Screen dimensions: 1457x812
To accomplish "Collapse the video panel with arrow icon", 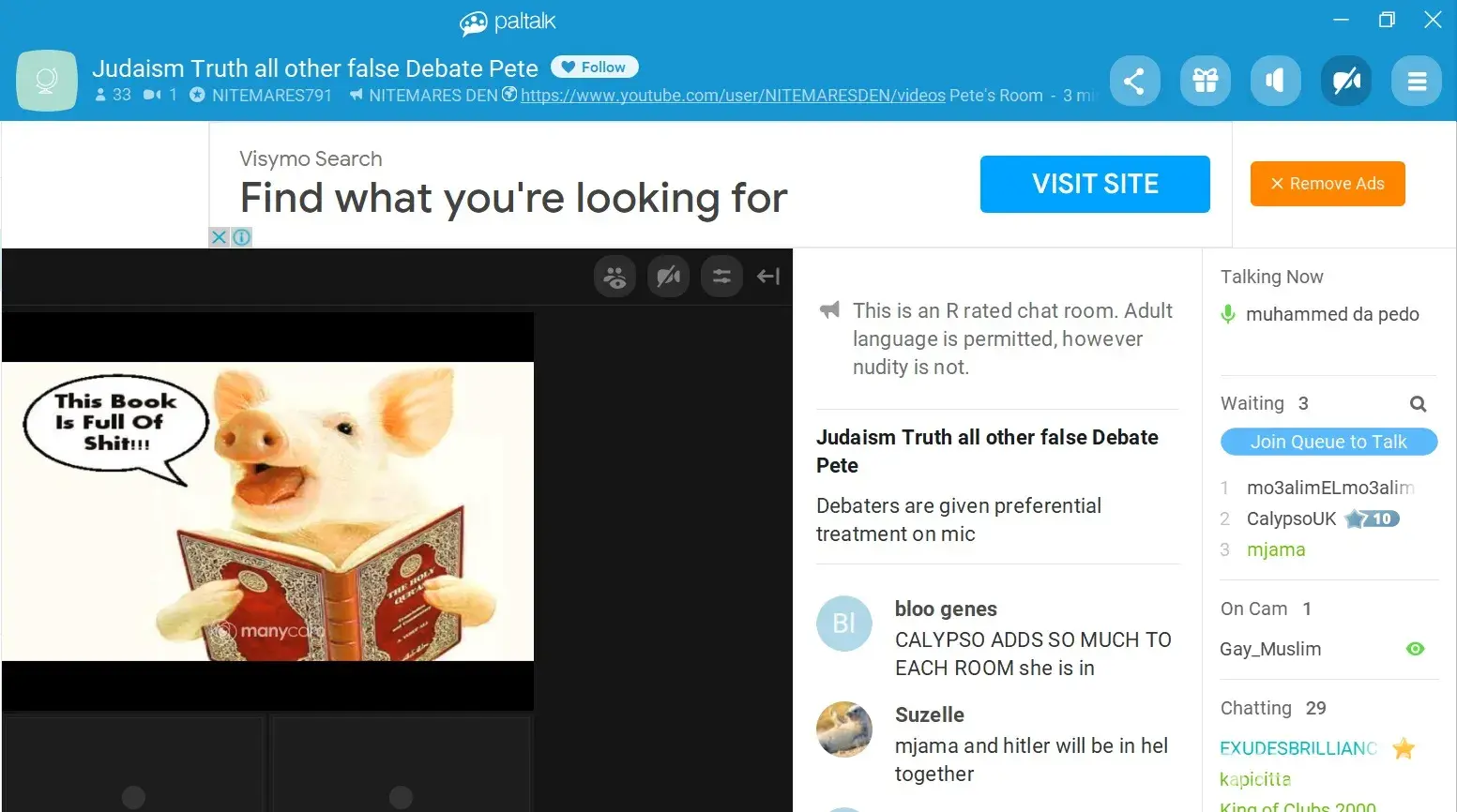I will [768, 277].
